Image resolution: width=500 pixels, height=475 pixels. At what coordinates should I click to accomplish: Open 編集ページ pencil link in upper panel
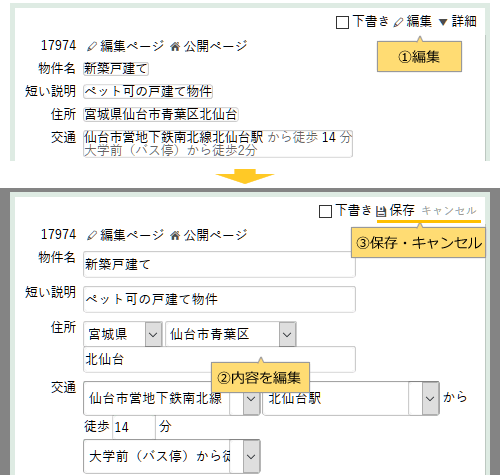click(x=126, y=46)
